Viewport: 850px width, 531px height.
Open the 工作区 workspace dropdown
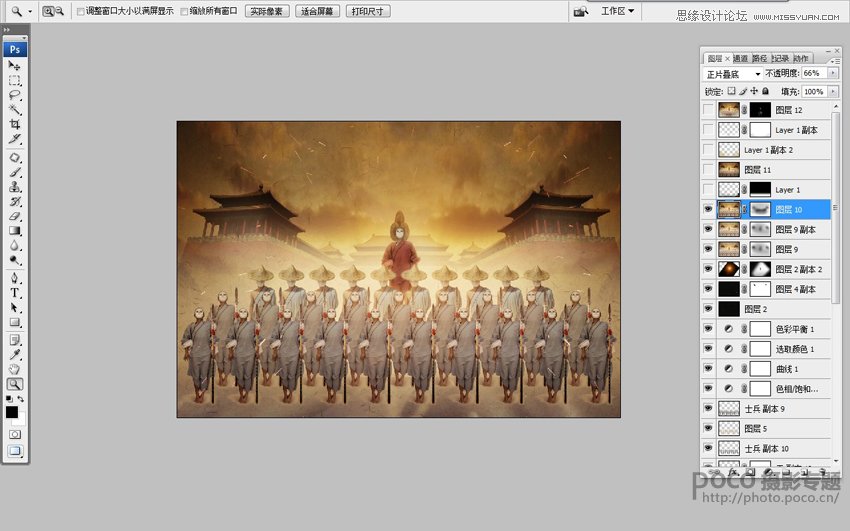click(617, 11)
